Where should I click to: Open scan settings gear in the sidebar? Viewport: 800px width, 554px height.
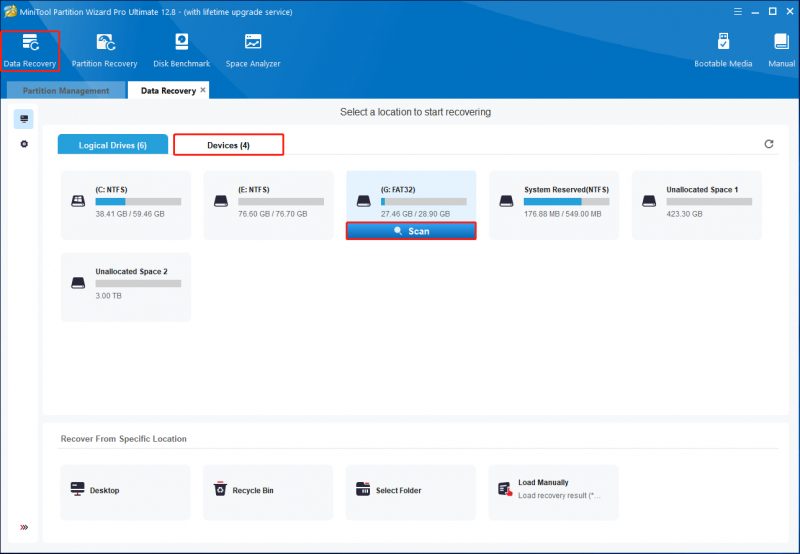coord(24,144)
